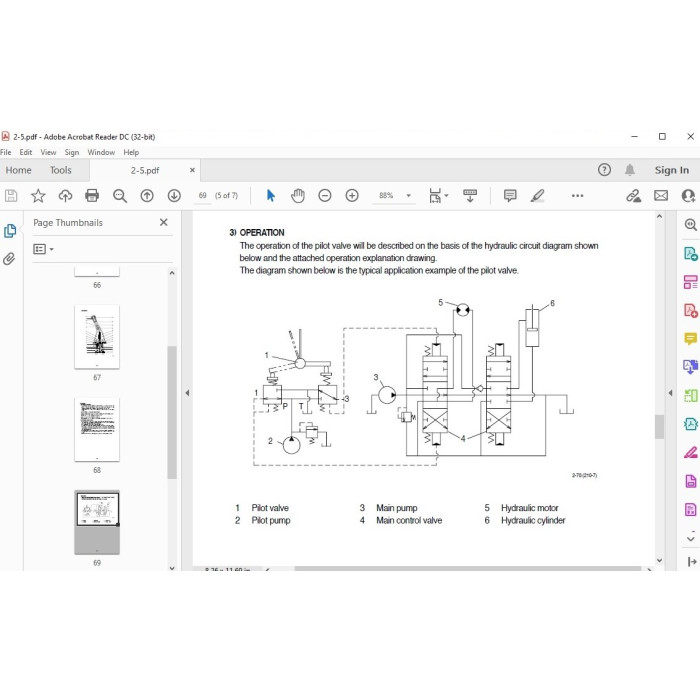Click the upload to cloud icon
The image size is (700, 700).
(x=65, y=196)
